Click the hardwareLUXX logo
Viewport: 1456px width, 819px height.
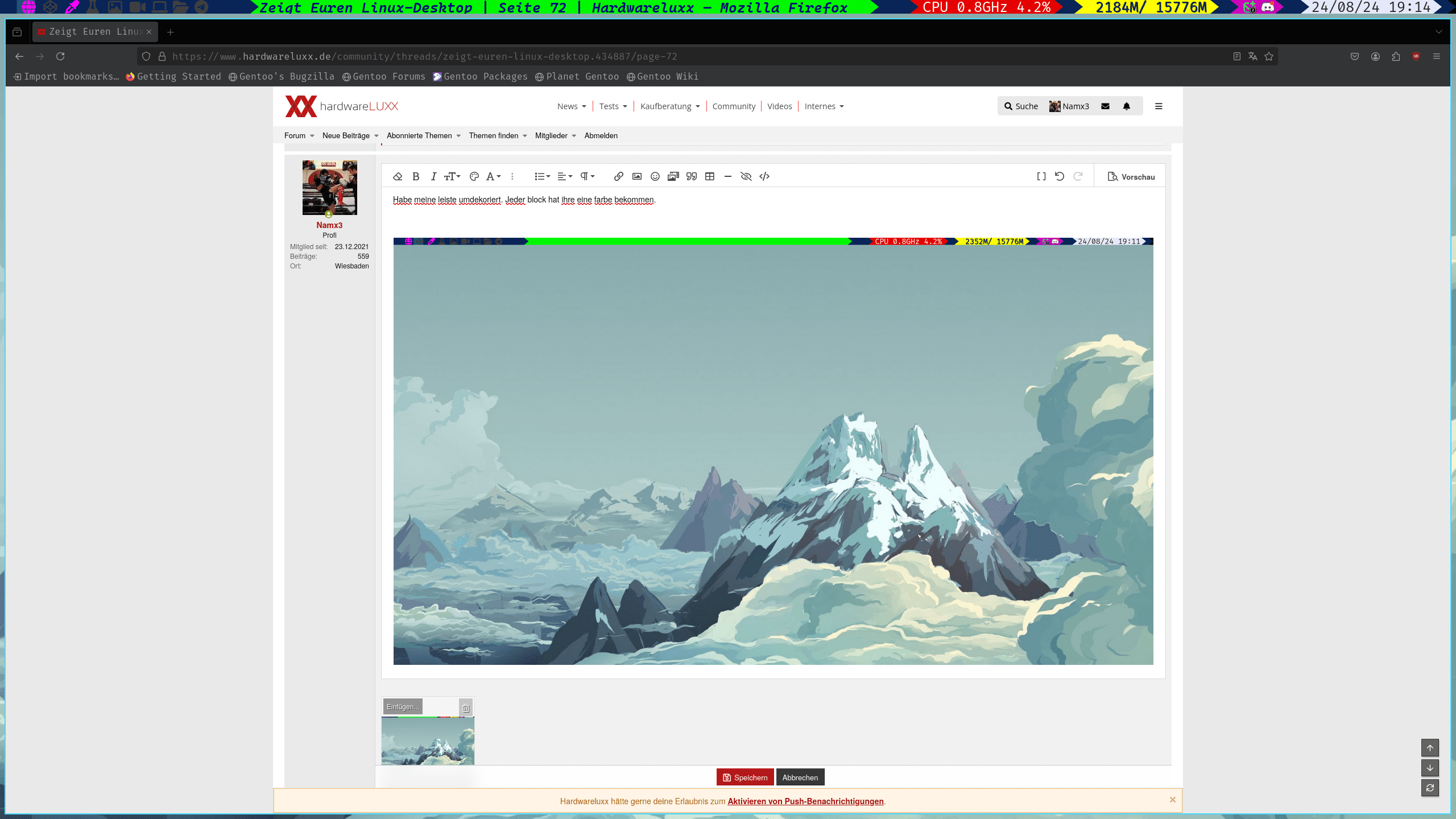pos(342,106)
